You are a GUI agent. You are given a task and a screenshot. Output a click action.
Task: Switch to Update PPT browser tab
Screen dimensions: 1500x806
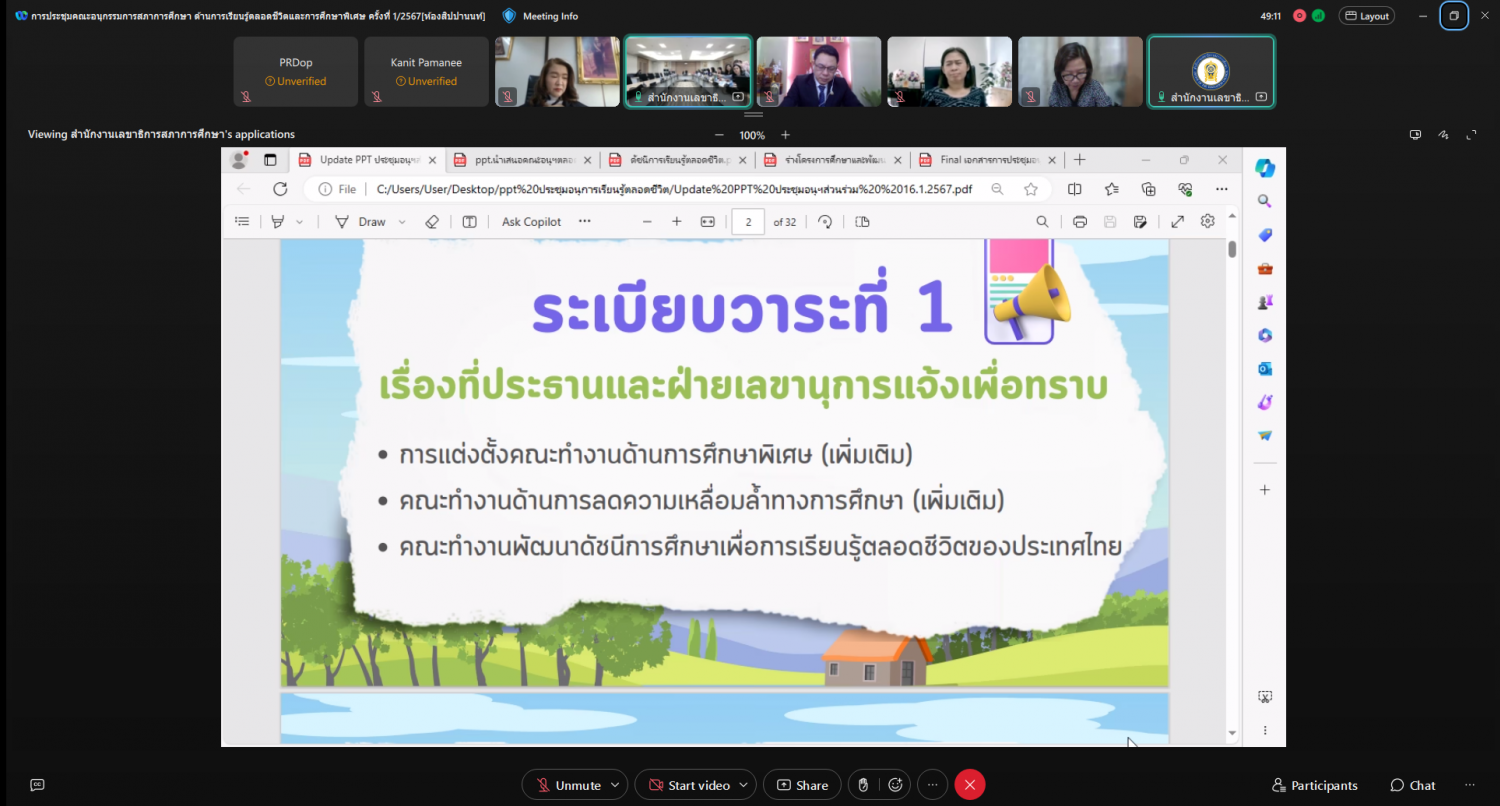coord(369,160)
